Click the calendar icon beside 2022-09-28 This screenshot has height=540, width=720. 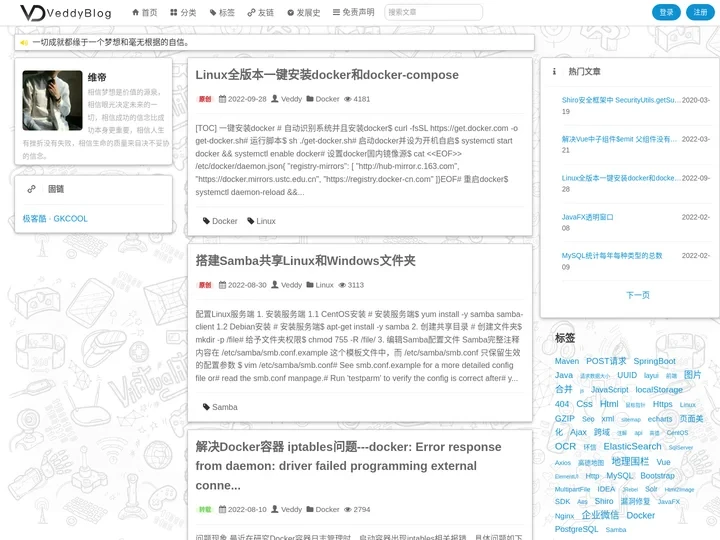[x=222, y=99]
